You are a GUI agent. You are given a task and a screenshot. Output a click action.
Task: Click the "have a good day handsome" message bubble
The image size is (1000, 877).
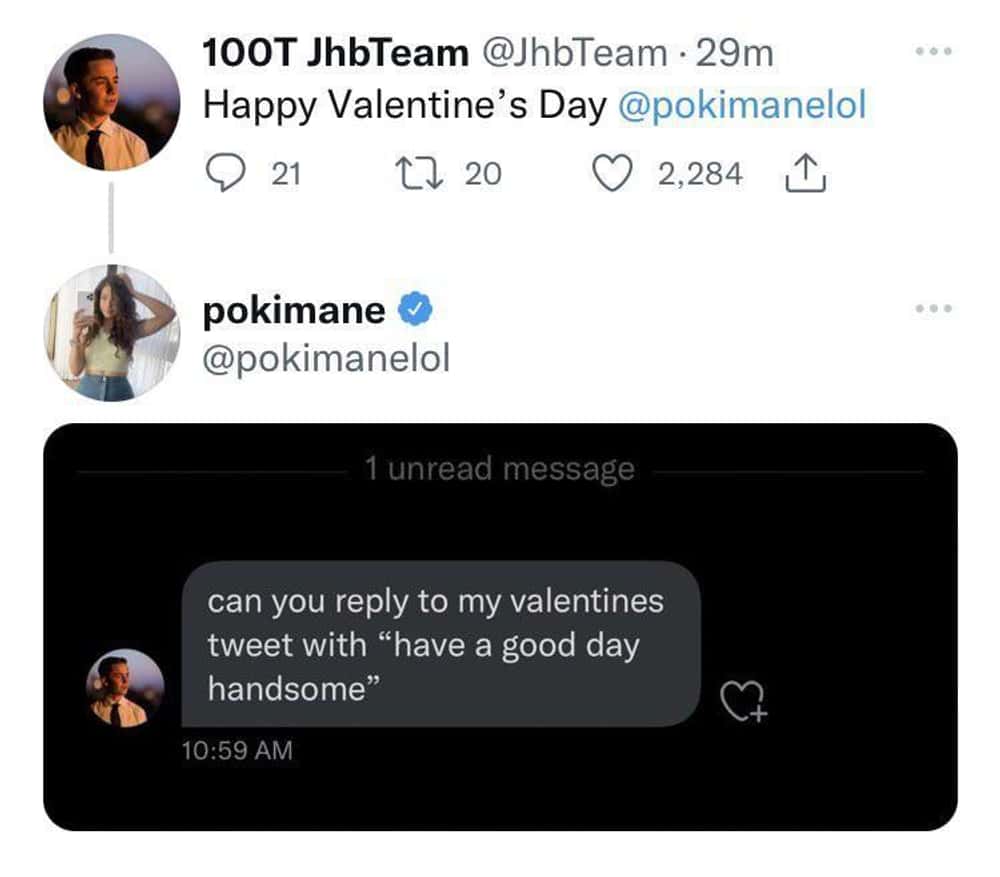[x=440, y=644]
